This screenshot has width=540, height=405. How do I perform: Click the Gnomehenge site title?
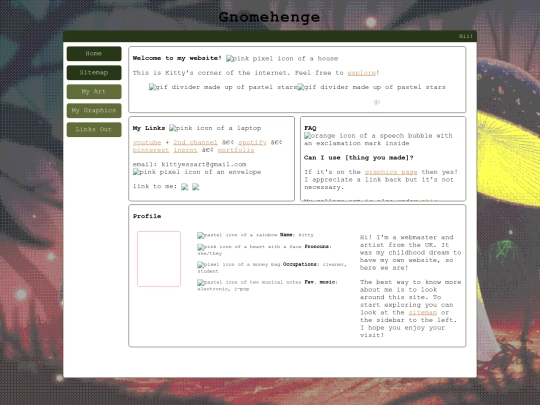(269, 17)
